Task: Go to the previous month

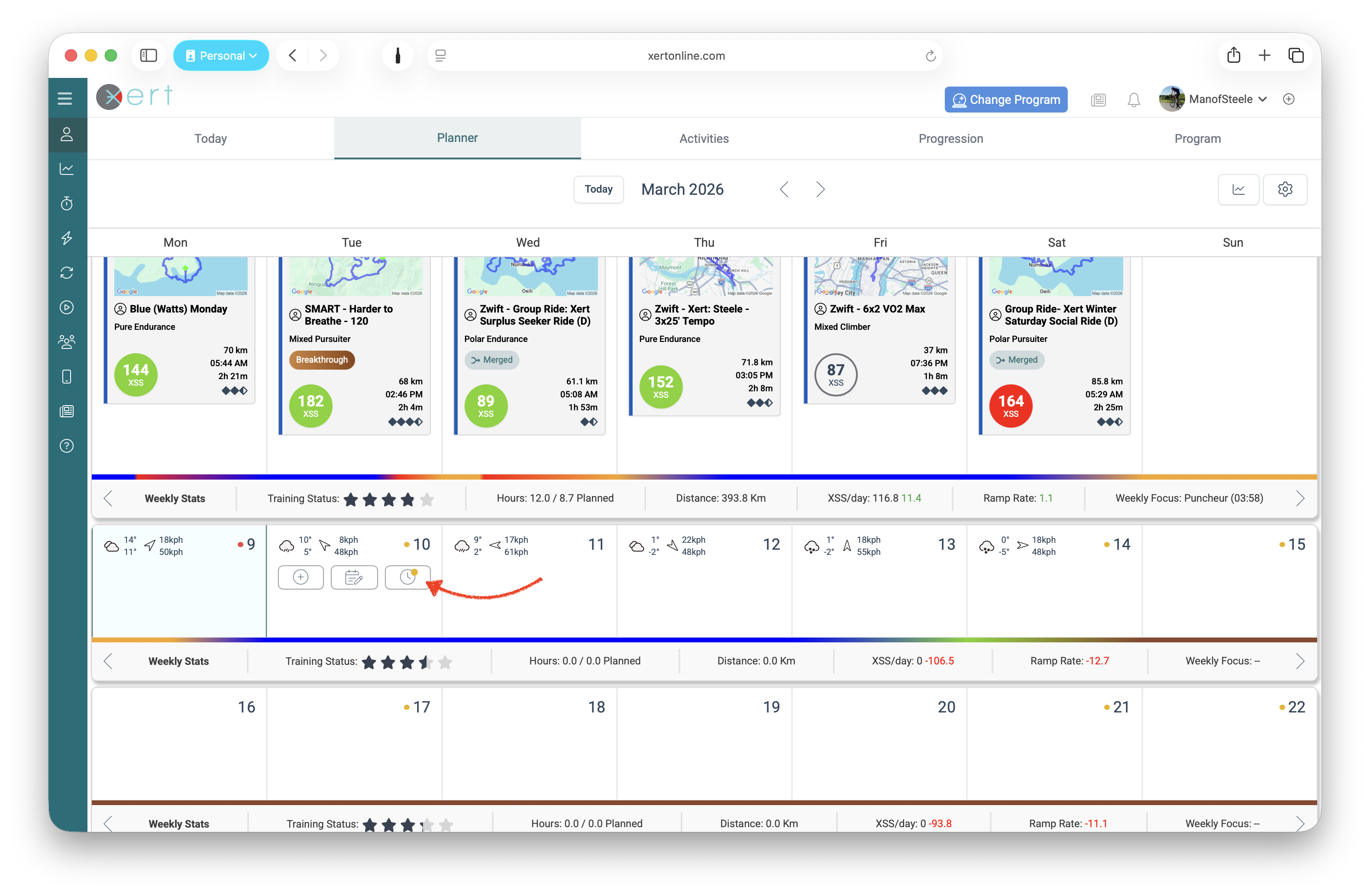Action: [x=784, y=189]
